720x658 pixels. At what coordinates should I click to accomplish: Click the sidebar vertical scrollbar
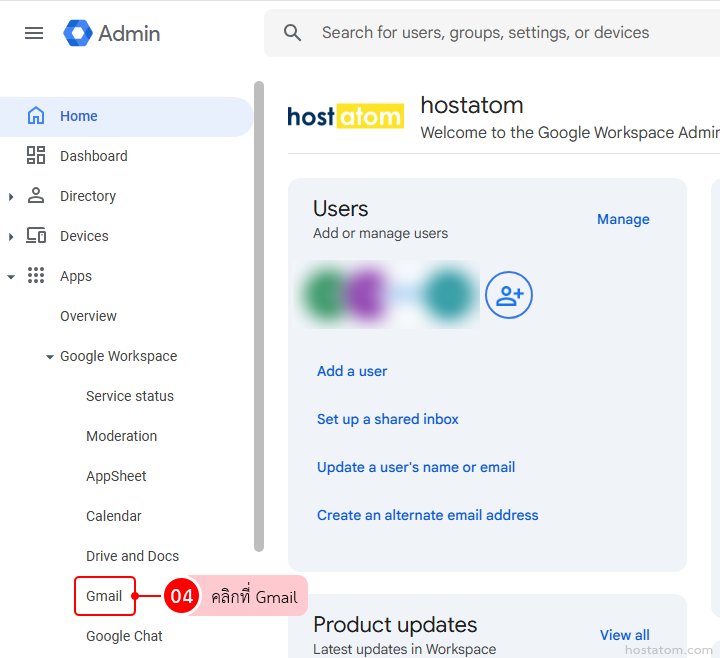259,316
